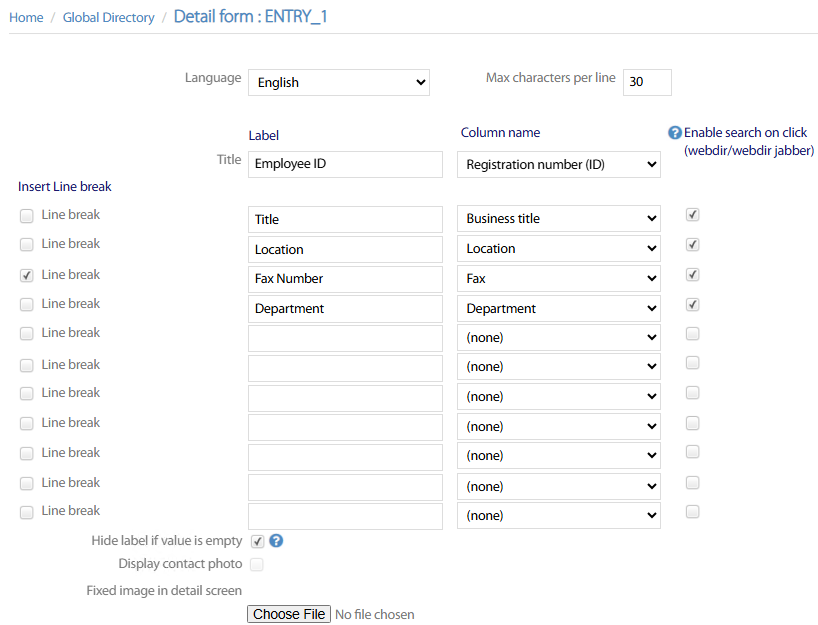Open Registration number (ID) column dropdown
Viewport: 818px width, 625px height.
(x=558, y=164)
